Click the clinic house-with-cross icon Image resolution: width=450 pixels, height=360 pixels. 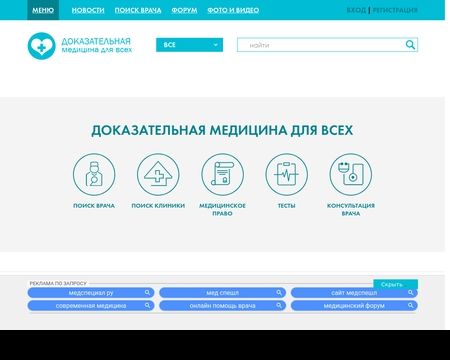coord(158,174)
